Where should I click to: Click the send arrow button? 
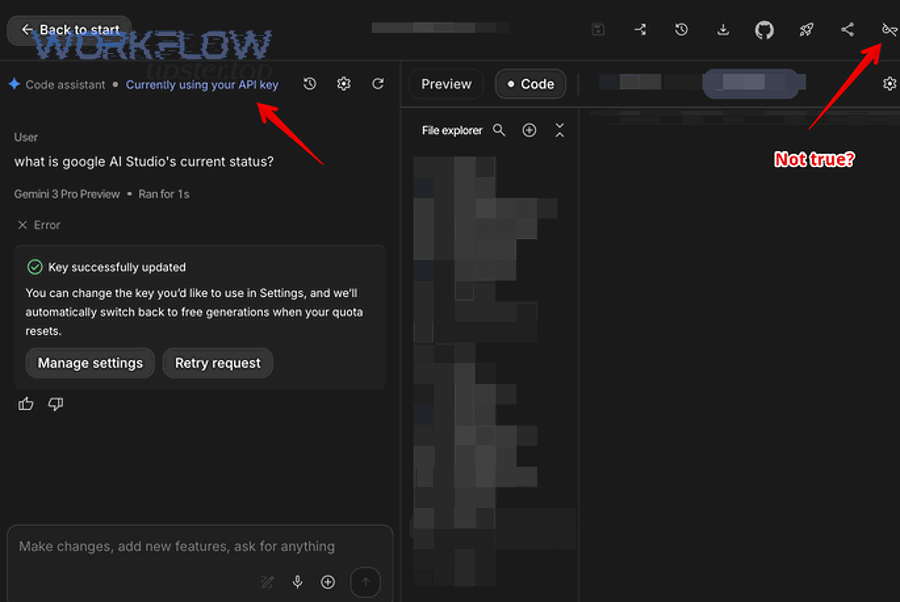(365, 582)
